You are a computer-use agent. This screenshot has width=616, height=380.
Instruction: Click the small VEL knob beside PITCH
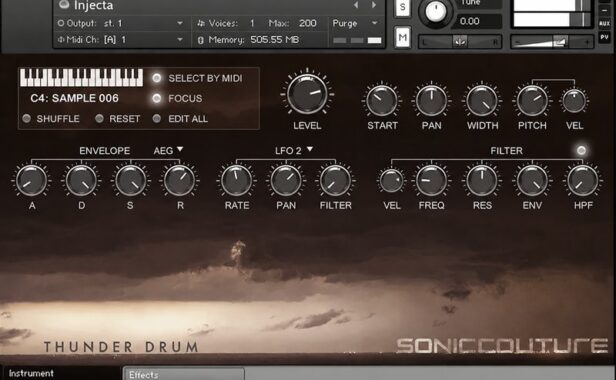pyautogui.click(x=574, y=101)
